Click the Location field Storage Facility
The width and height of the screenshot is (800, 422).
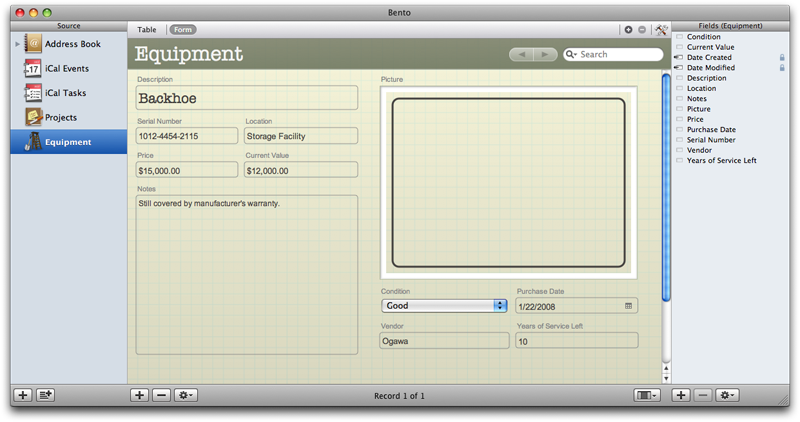(x=301, y=136)
